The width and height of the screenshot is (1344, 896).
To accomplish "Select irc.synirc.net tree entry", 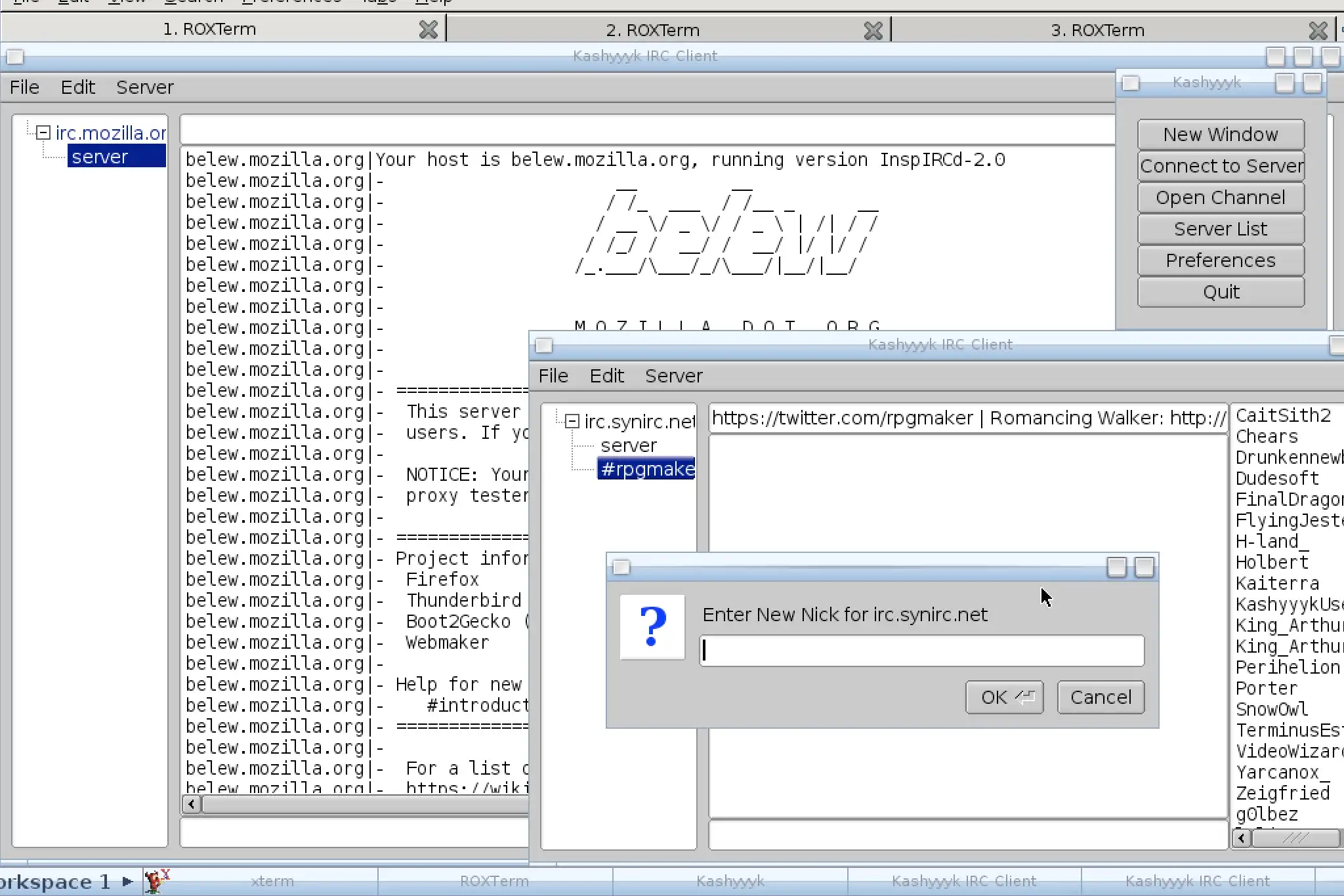I will coord(639,421).
